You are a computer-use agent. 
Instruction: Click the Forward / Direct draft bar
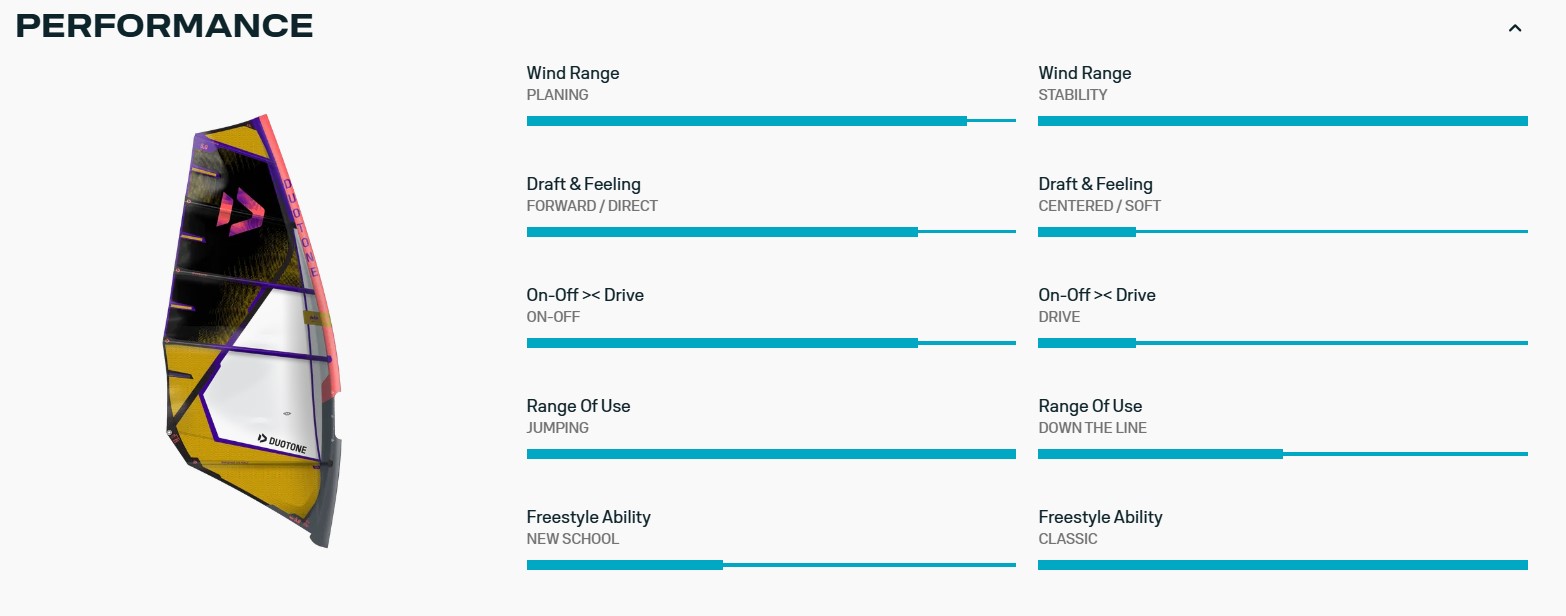pos(771,232)
